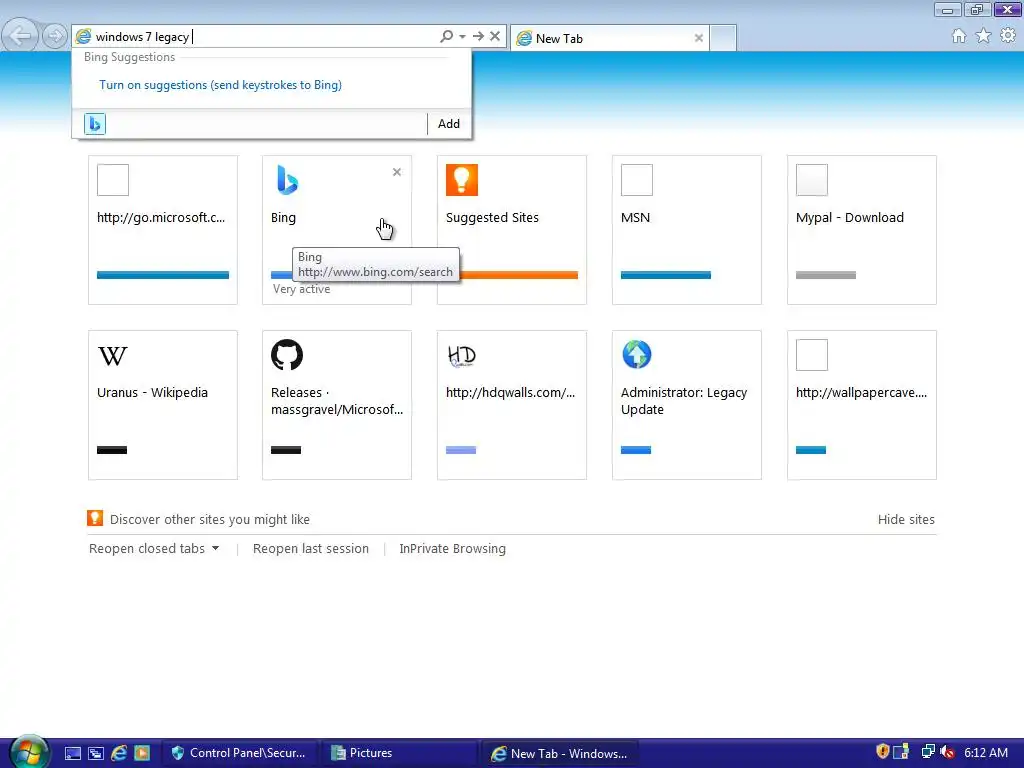The image size is (1024, 768).
Task: Click the MSN blue activity bar
Action: pos(665,275)
